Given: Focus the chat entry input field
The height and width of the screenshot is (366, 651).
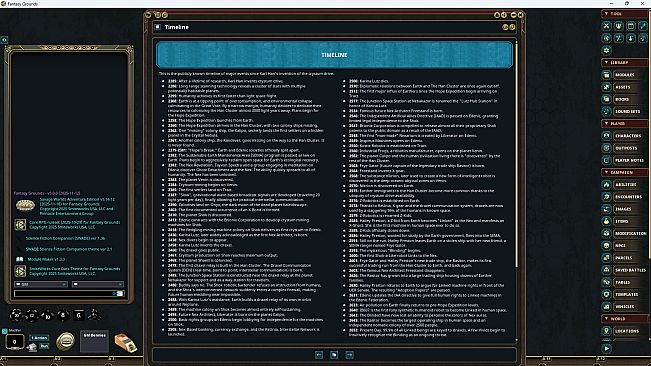Looking at the screenshot, I should point(69,293).
